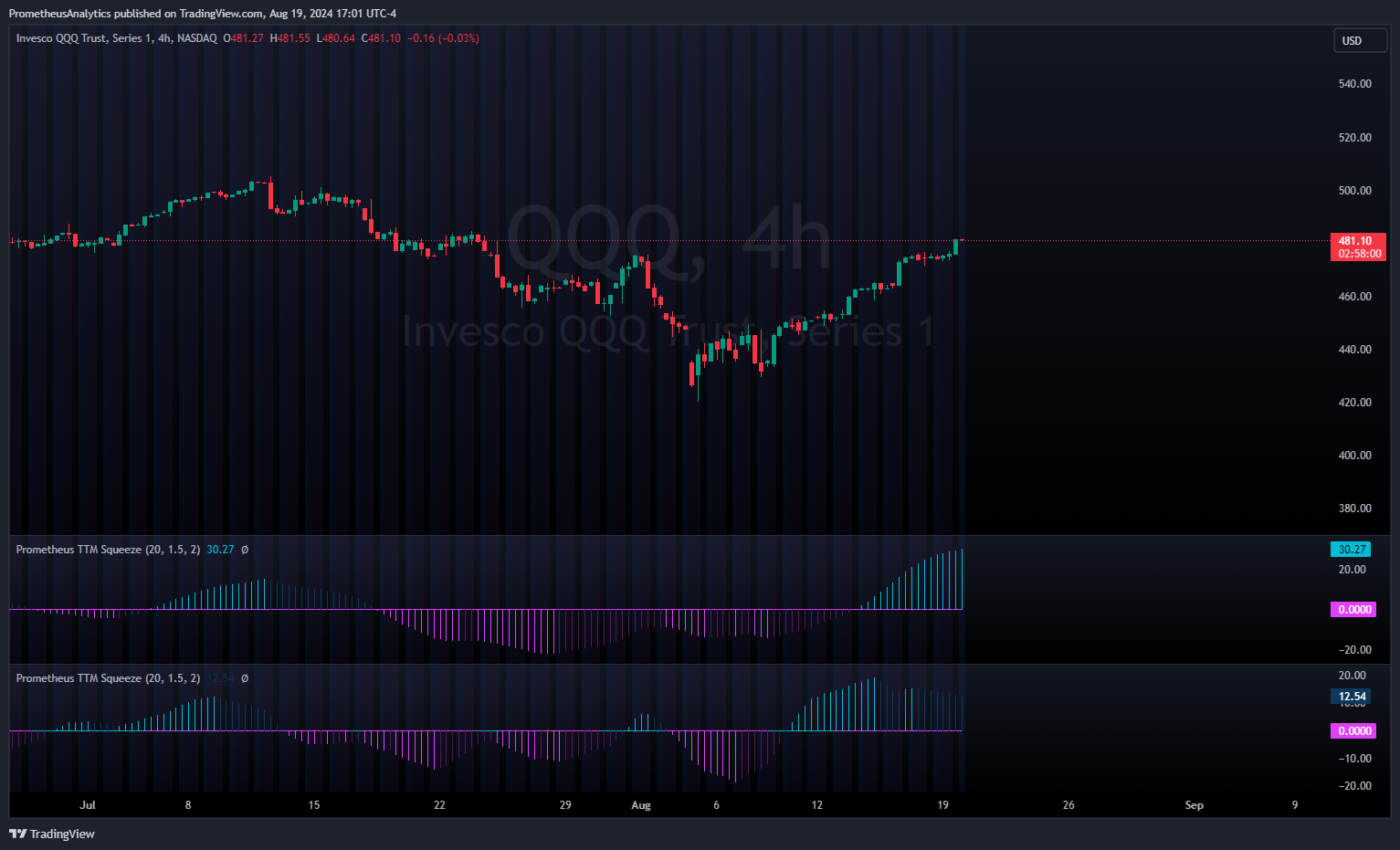Click the 420.00 price axis label
Image resolution: width=1400 pixels, height=850 pixels.
1355,403
